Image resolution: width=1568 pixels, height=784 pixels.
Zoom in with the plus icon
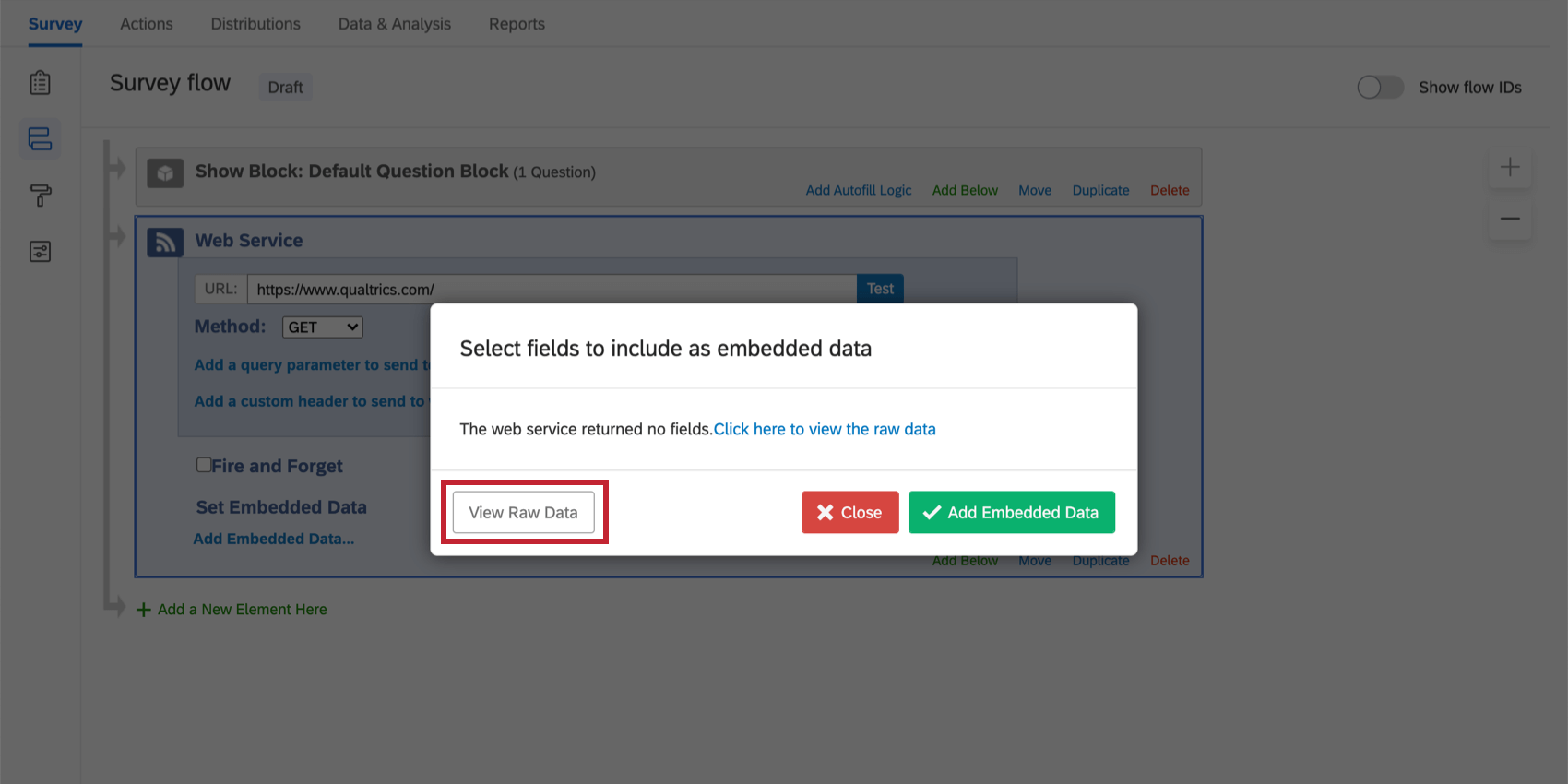[1510, 167]
